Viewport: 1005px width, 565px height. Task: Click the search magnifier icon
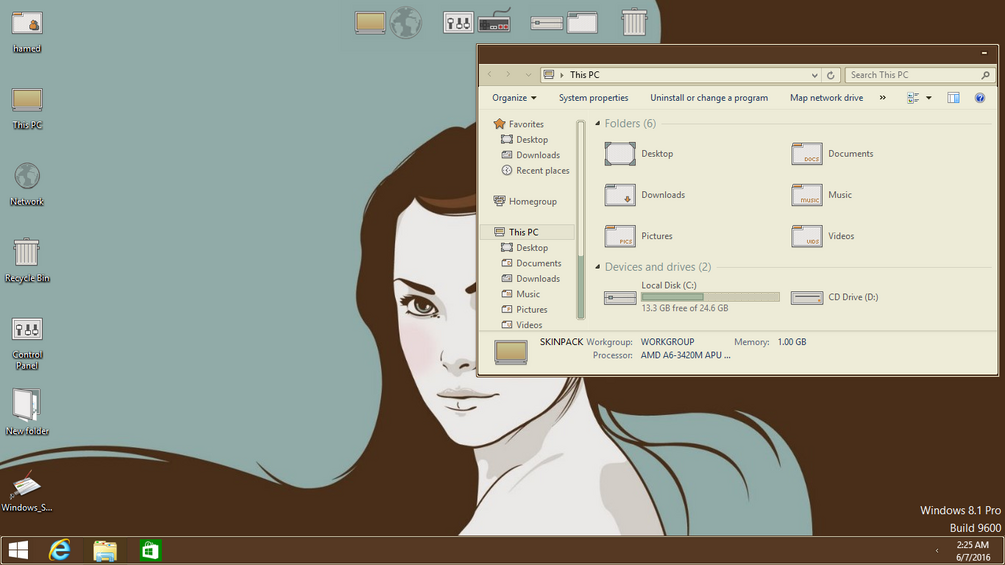986,75
